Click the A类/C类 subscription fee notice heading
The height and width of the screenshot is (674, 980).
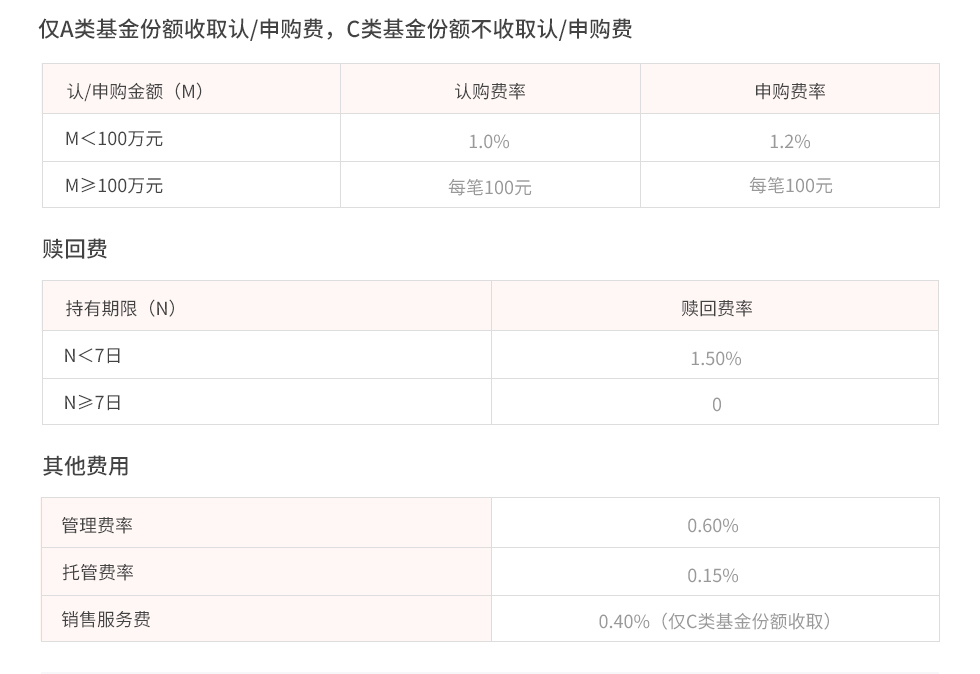click(335, 29)
